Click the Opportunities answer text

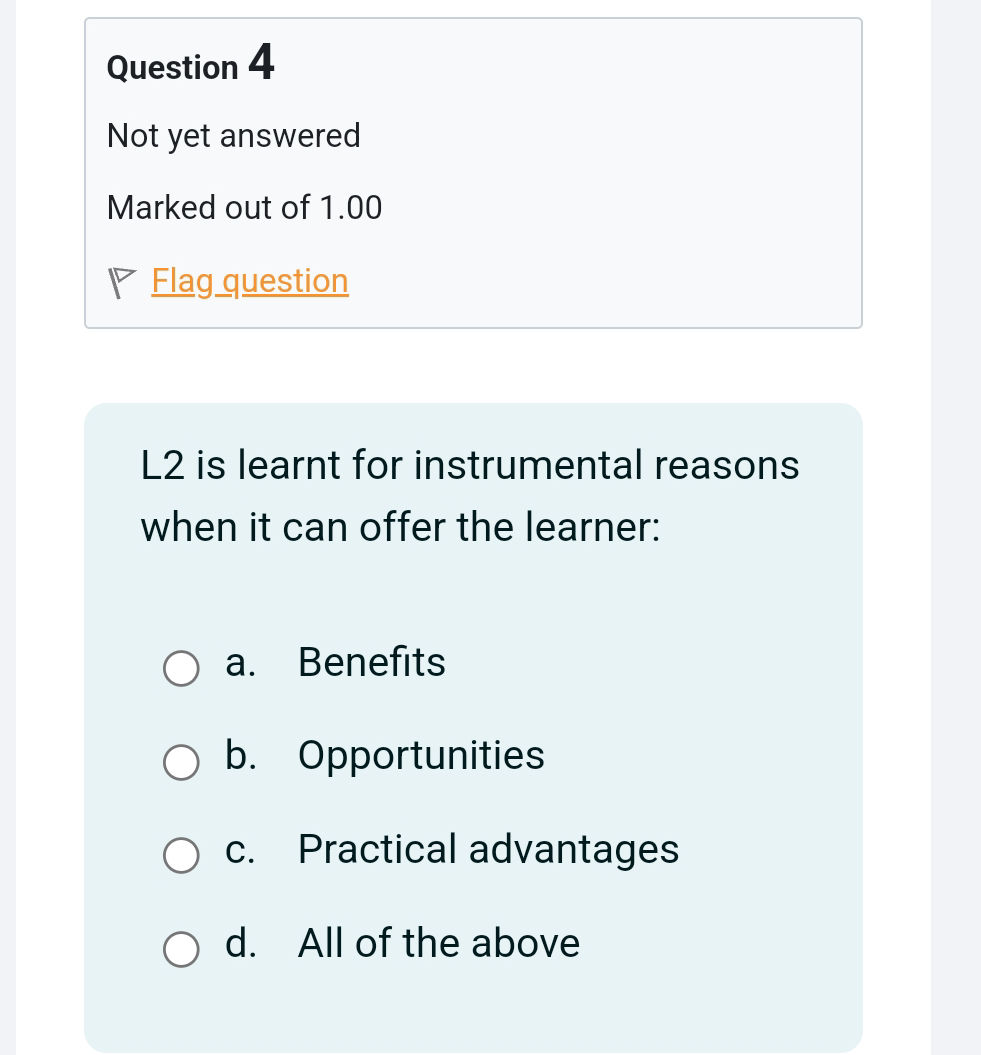click(x=420, y=756)
